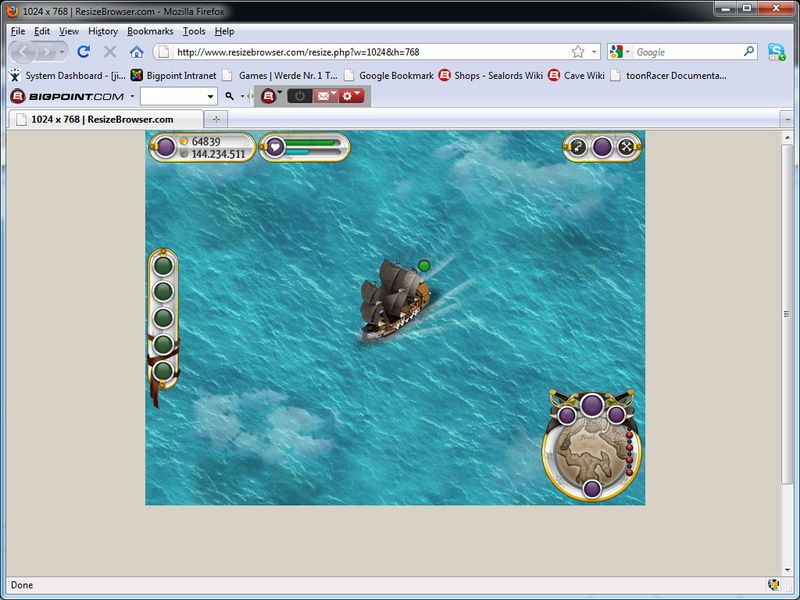Click the heart icon on the health panel
800x600 pixels.
[x=275, y=147]
